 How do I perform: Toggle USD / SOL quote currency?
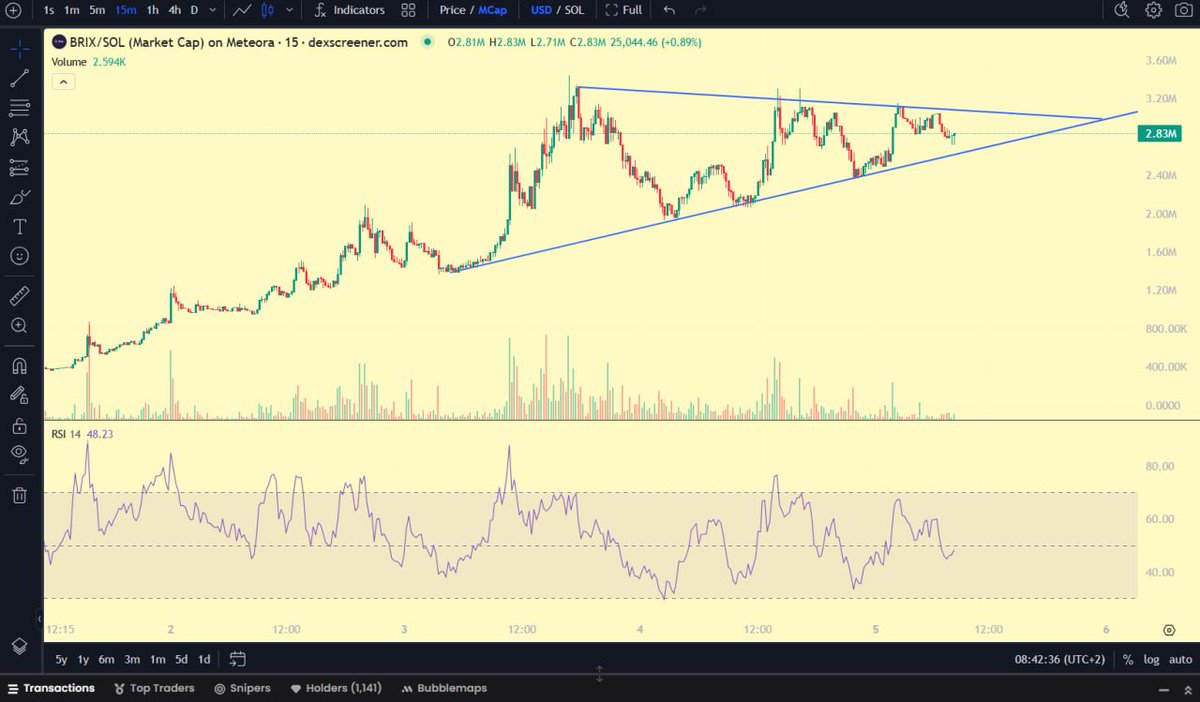[558, 10]
